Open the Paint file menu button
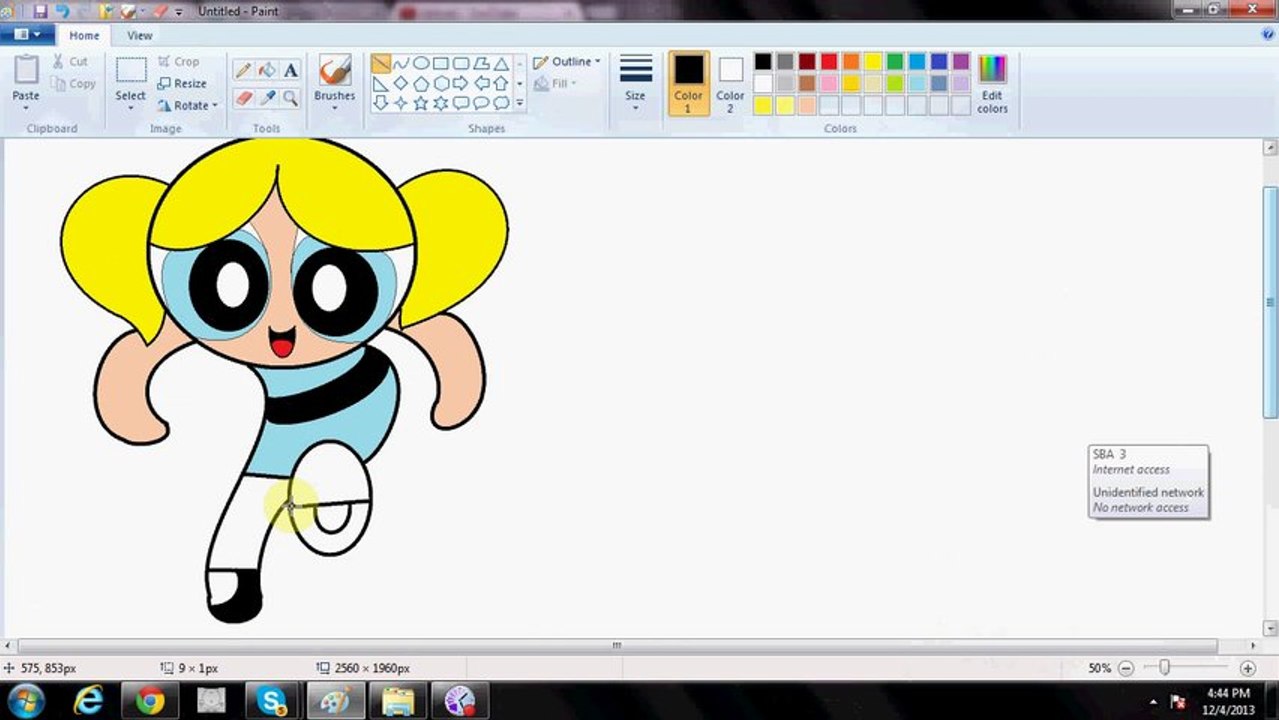Screen dimensions: 1279x720 coord(27,35)
